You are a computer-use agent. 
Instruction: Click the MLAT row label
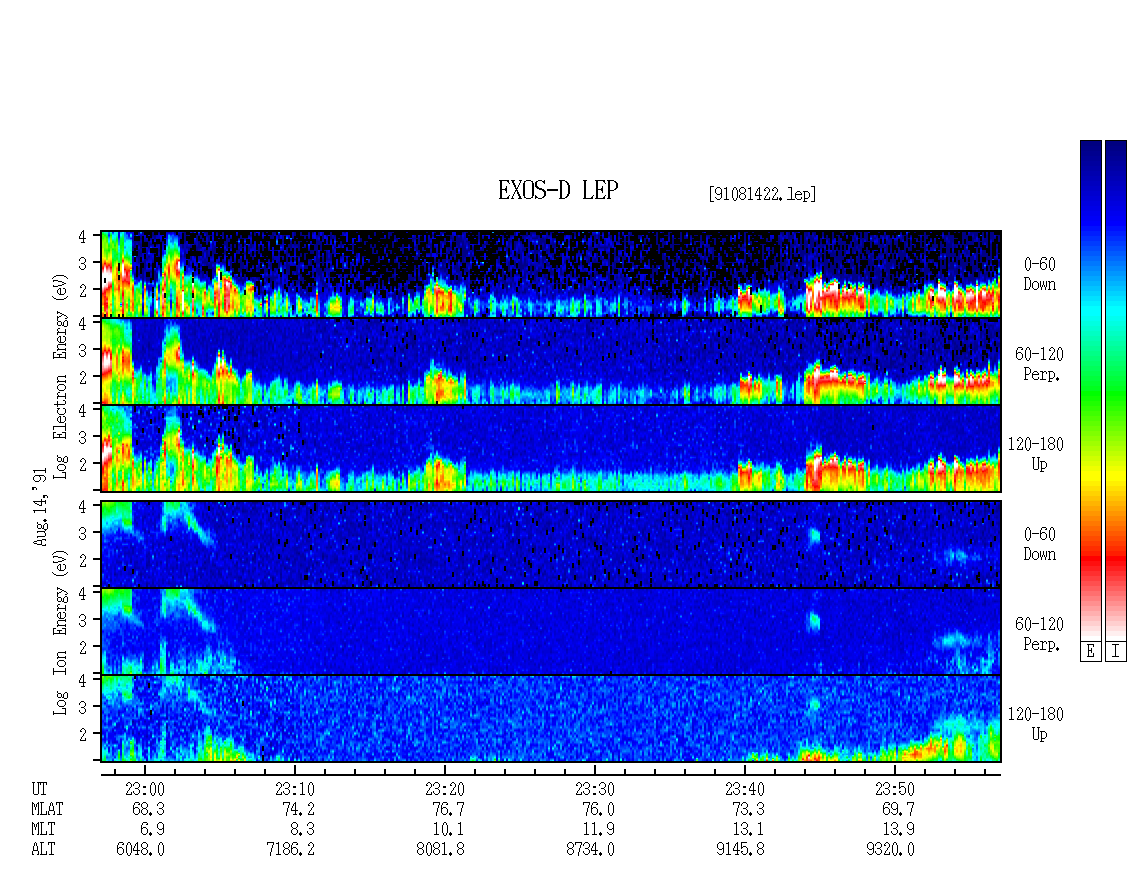(47, 809)
